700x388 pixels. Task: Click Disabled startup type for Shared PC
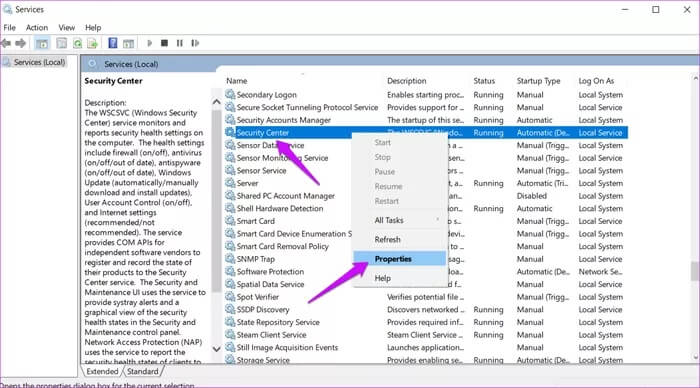tap(532, 196)
